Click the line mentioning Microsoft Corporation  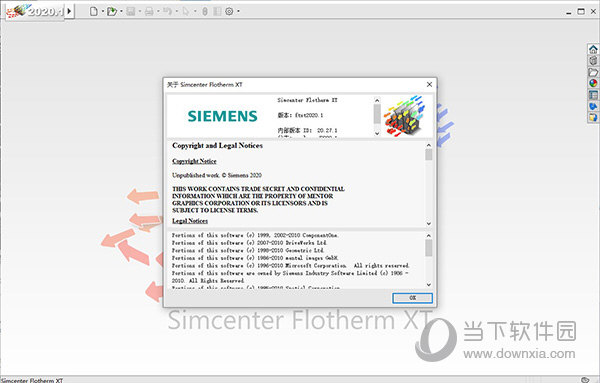[290, 265]
